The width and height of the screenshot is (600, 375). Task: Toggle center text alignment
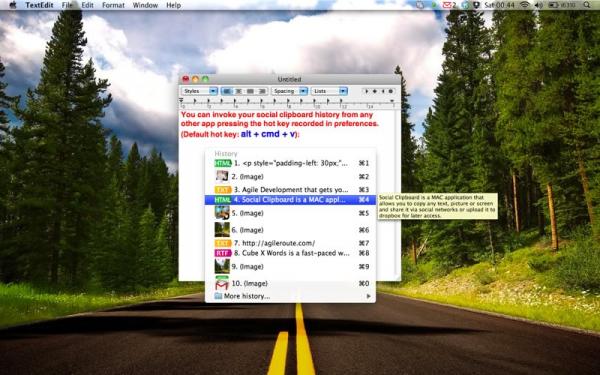pyautogui.click(x=238, y=91)
